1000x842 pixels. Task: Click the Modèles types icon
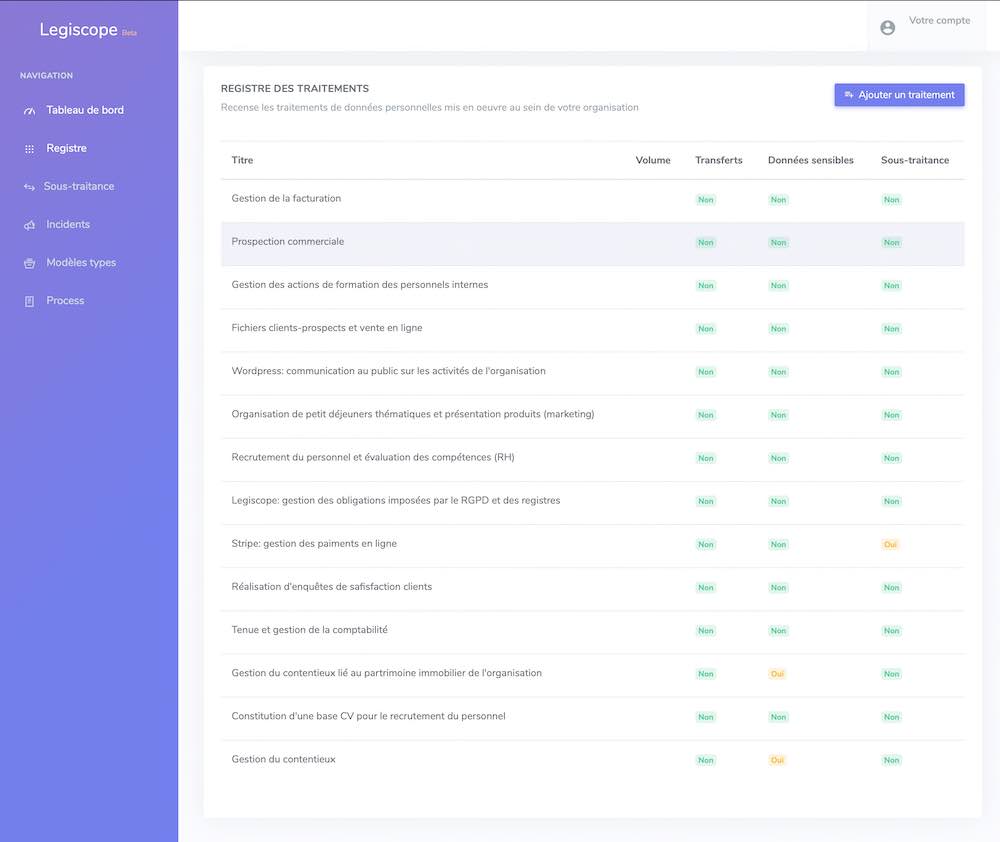pos(29,263)
